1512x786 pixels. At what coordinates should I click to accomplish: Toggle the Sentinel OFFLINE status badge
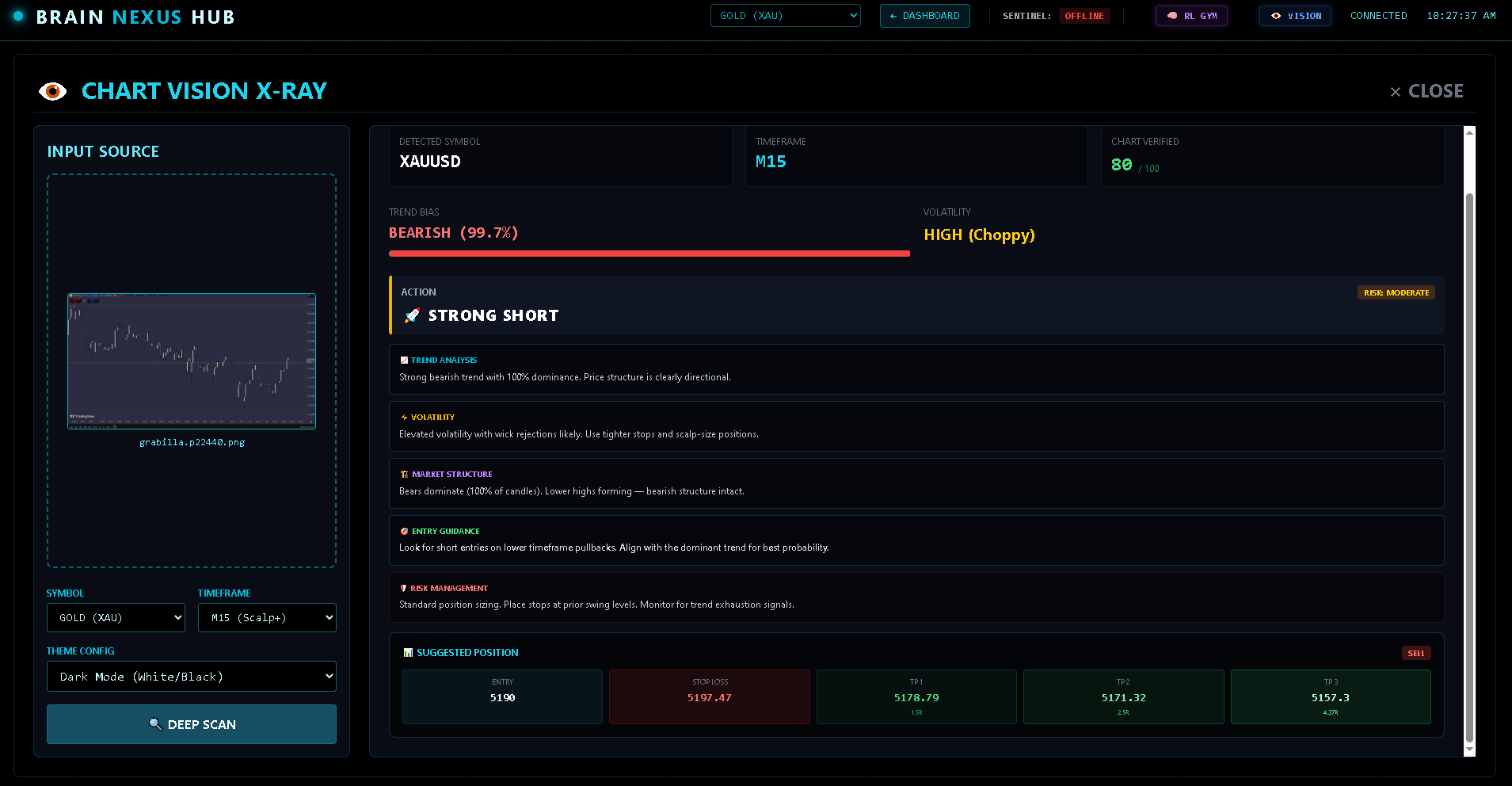tap(1084, 16)
